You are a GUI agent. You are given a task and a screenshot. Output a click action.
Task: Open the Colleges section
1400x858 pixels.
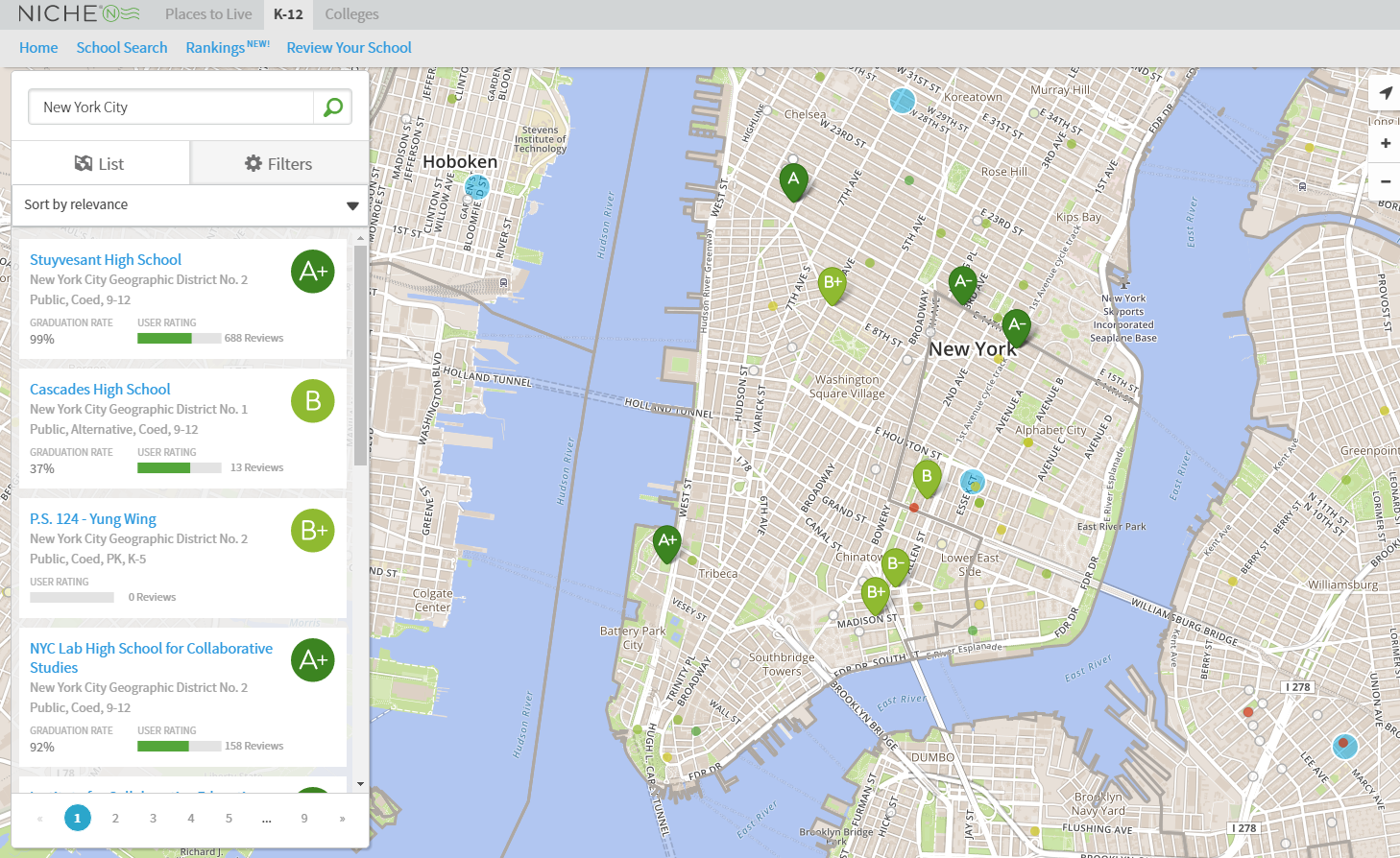pos(351,14)
